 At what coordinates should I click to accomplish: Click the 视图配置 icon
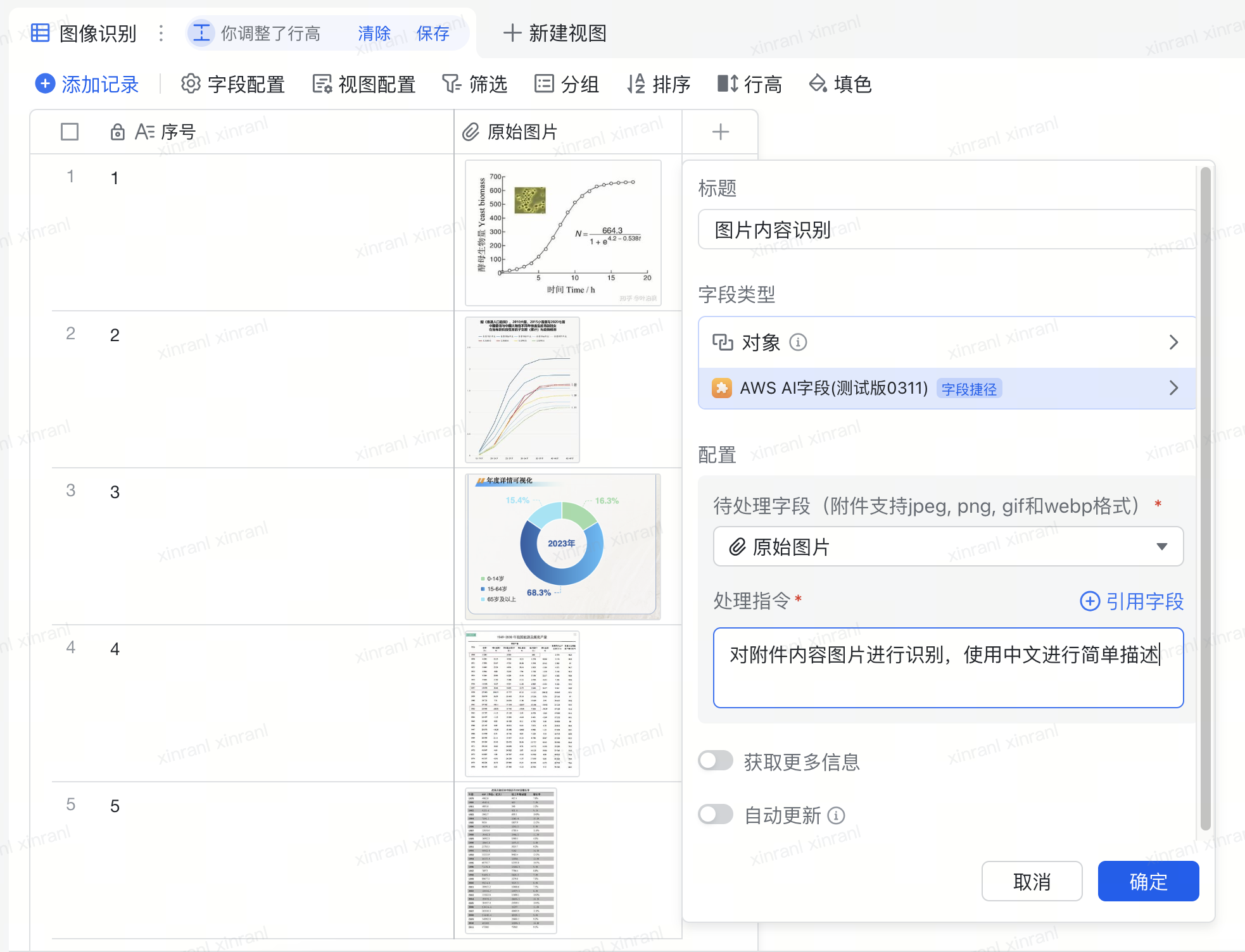coord(322,84)
